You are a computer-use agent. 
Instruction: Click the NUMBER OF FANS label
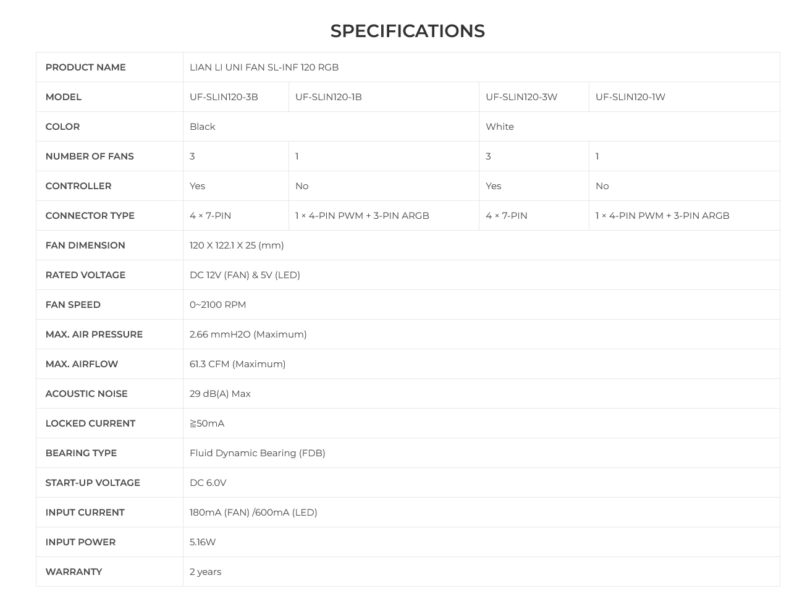[x=90, y=156]
